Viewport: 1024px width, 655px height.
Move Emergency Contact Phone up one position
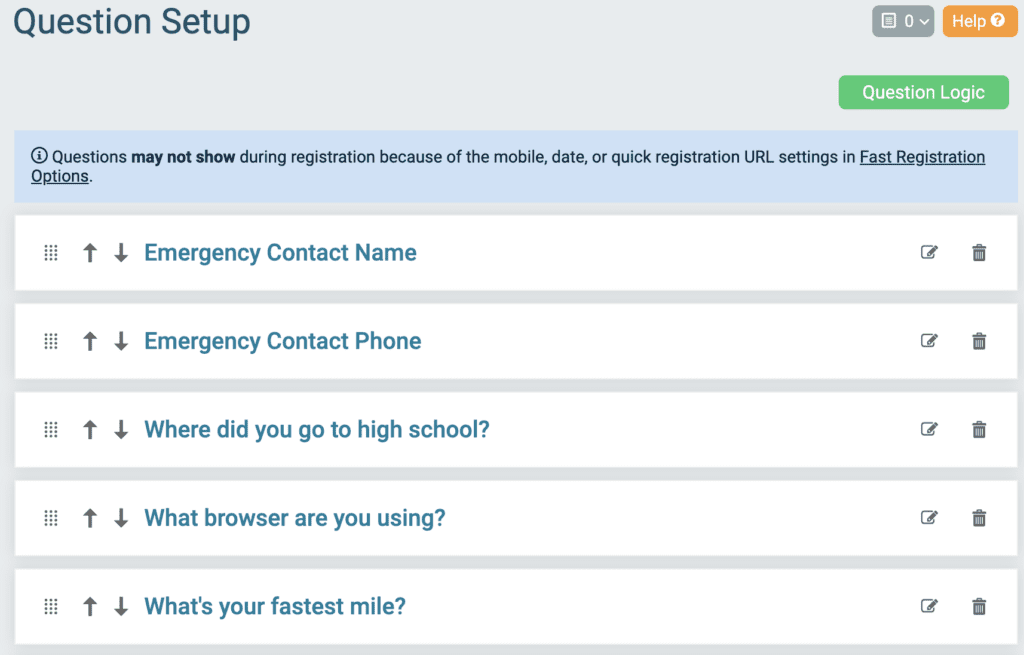[90, 341]
